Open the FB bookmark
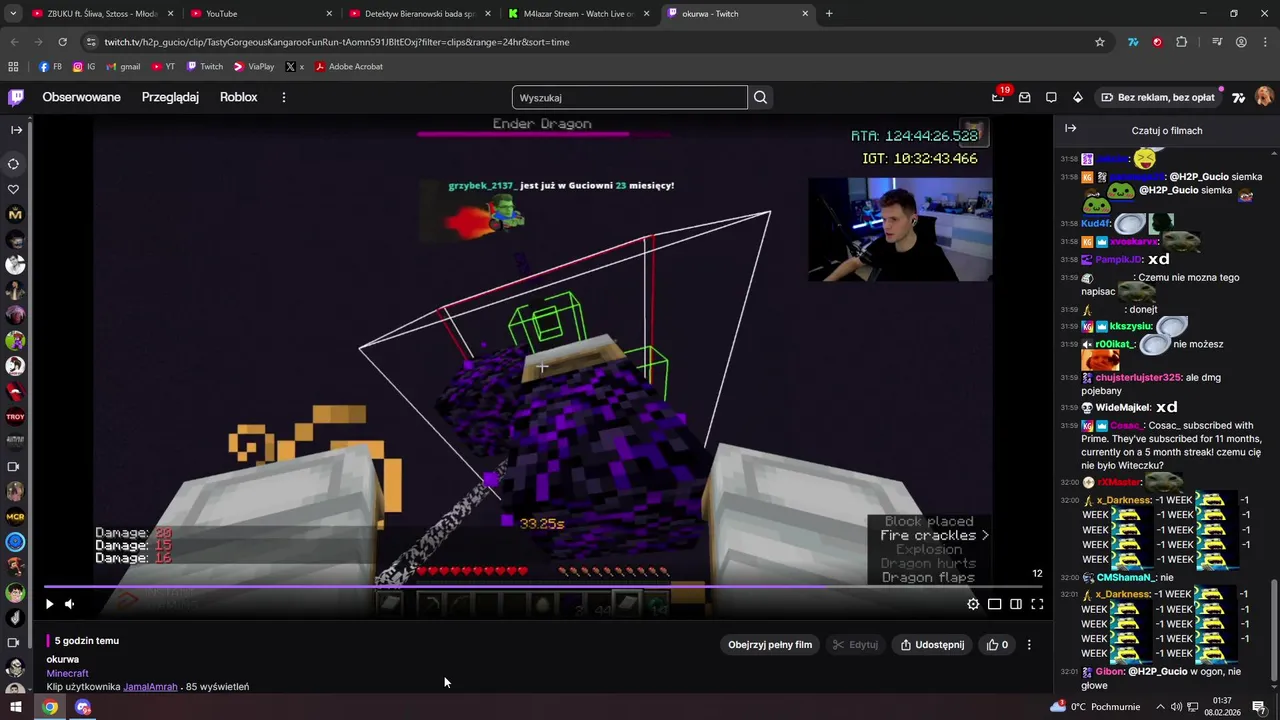 coord(50,67)
